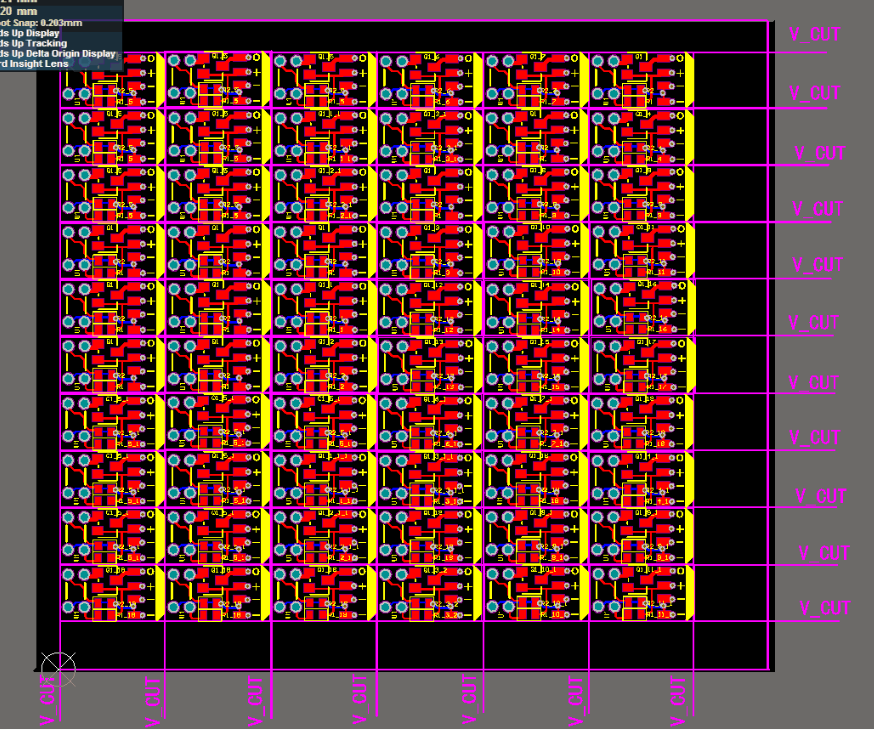Click second-from-bottom V_CUT label on right side
Viewport: 874px width, 730px height.
coord(824,553)
